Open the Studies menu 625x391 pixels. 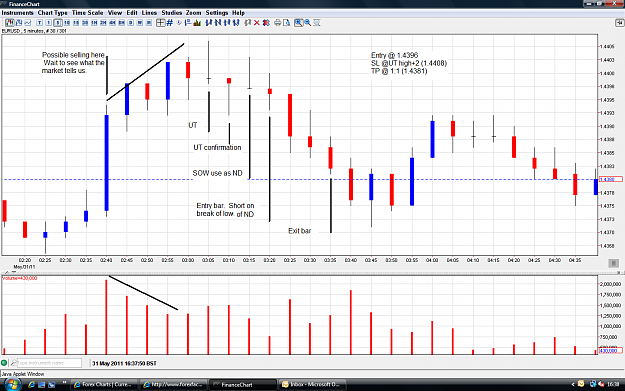(x=171, y=13)
